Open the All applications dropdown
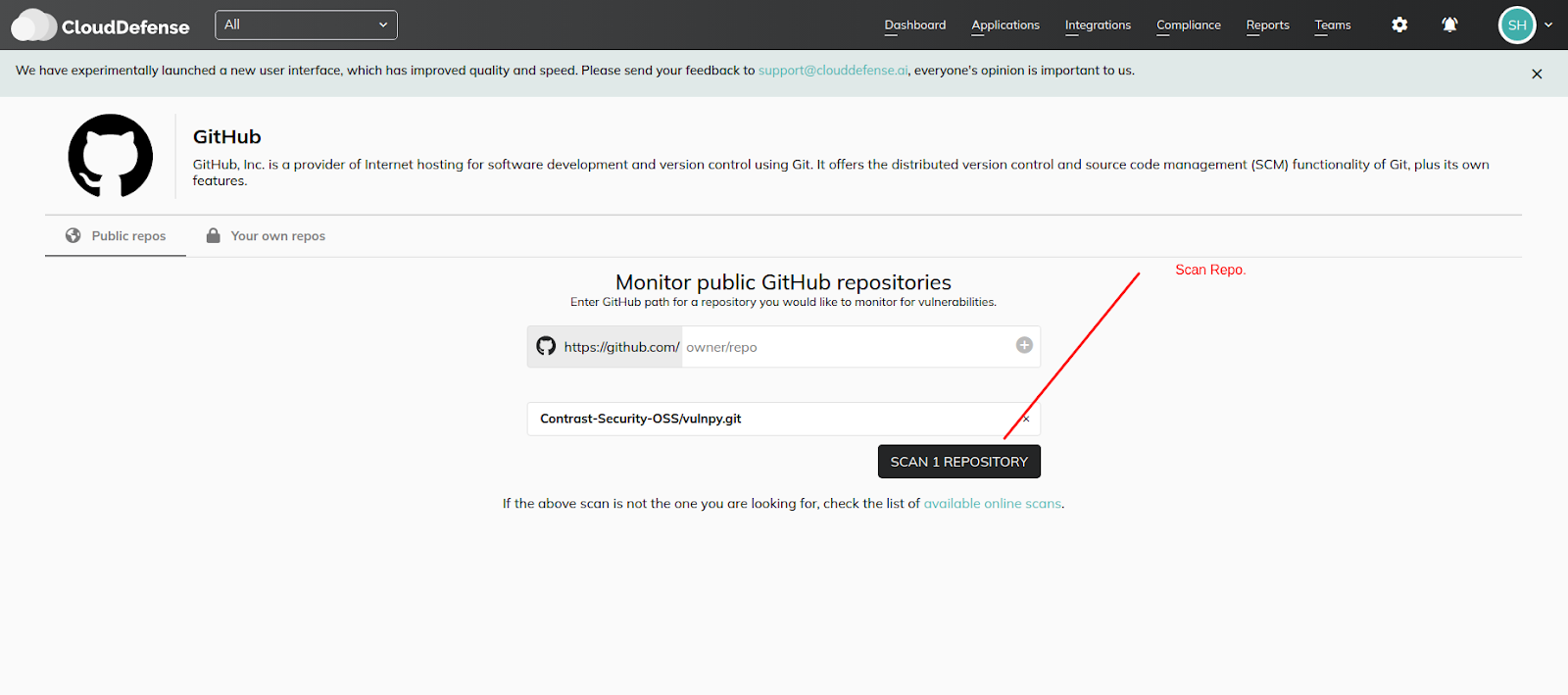Screen dimensions: 1568x695 pos(306,25)
